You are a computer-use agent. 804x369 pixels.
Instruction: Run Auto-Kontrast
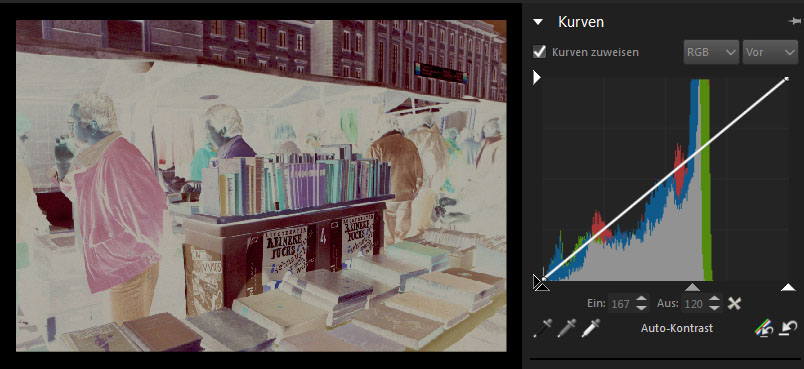point(677,328)
